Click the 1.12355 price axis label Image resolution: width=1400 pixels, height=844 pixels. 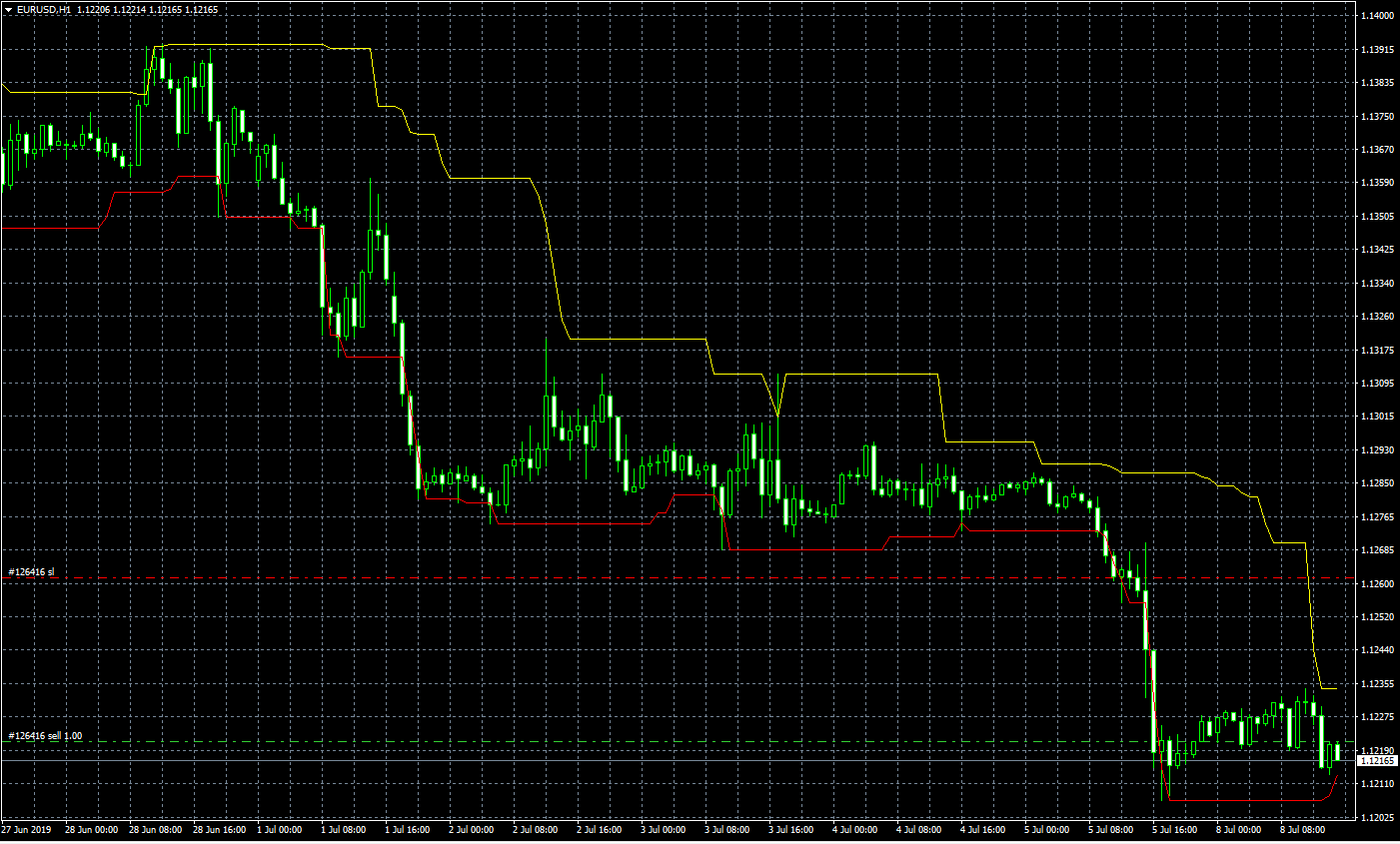tap(1377, 684)
